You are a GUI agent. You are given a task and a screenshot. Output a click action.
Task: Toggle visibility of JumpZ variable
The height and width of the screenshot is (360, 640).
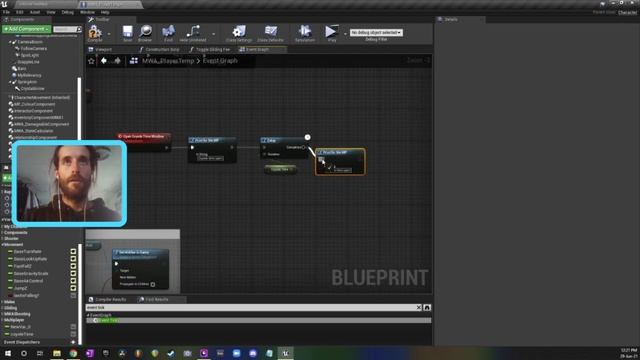tap(73, 289)
